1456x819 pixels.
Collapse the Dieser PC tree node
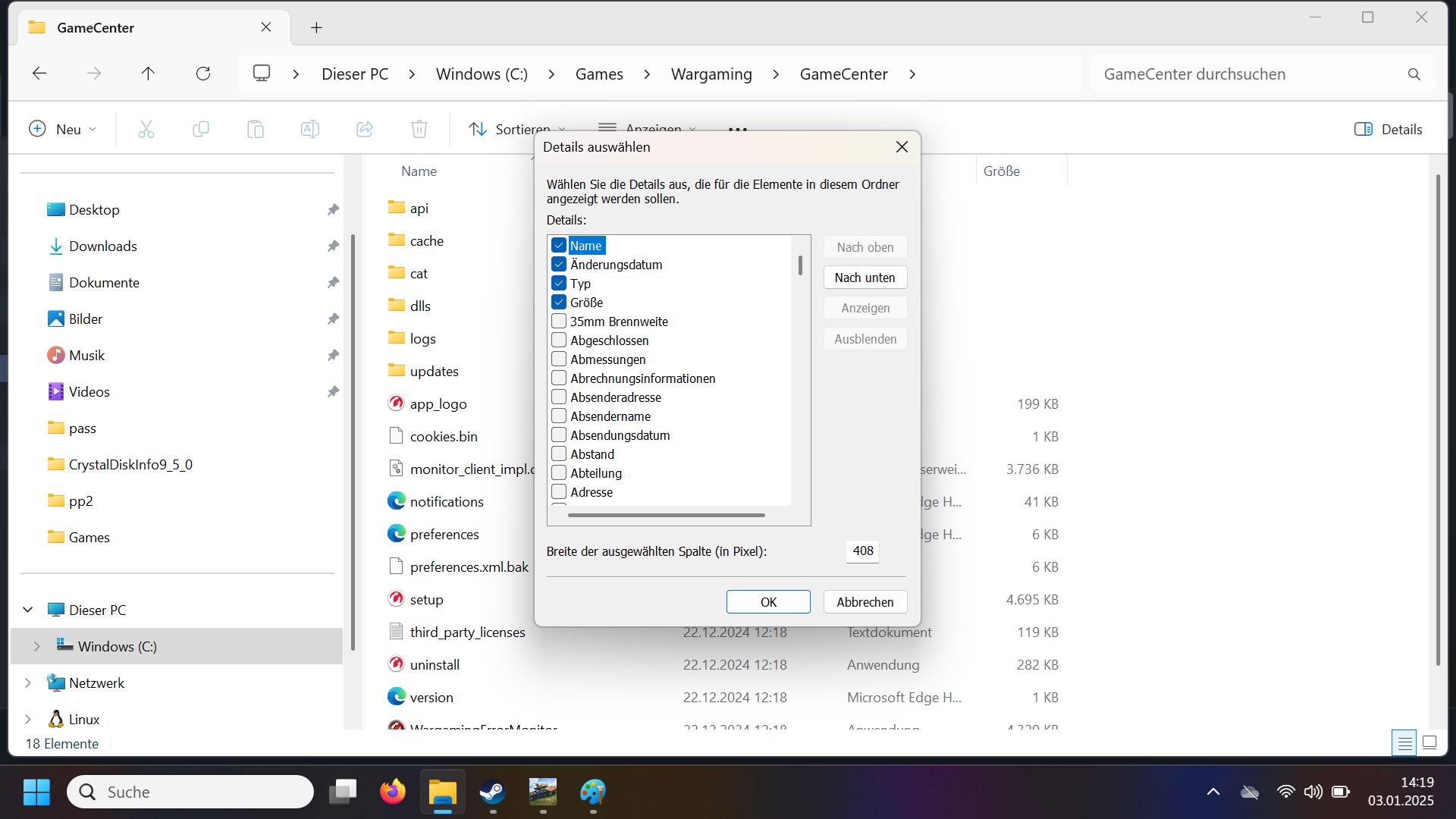click(28, 610)
